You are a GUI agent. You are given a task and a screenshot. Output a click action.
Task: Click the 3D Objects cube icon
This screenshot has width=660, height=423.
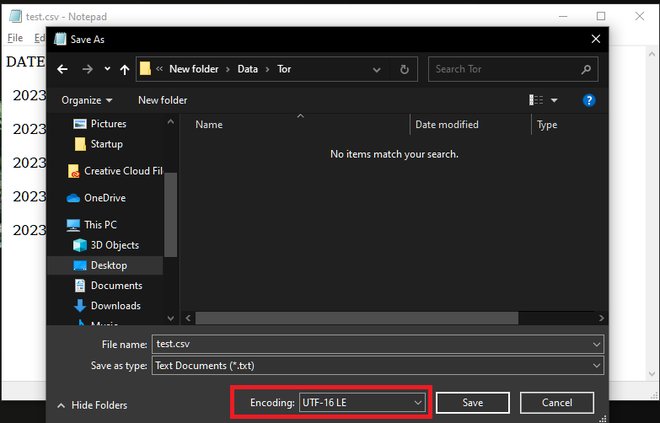[80, 245]
